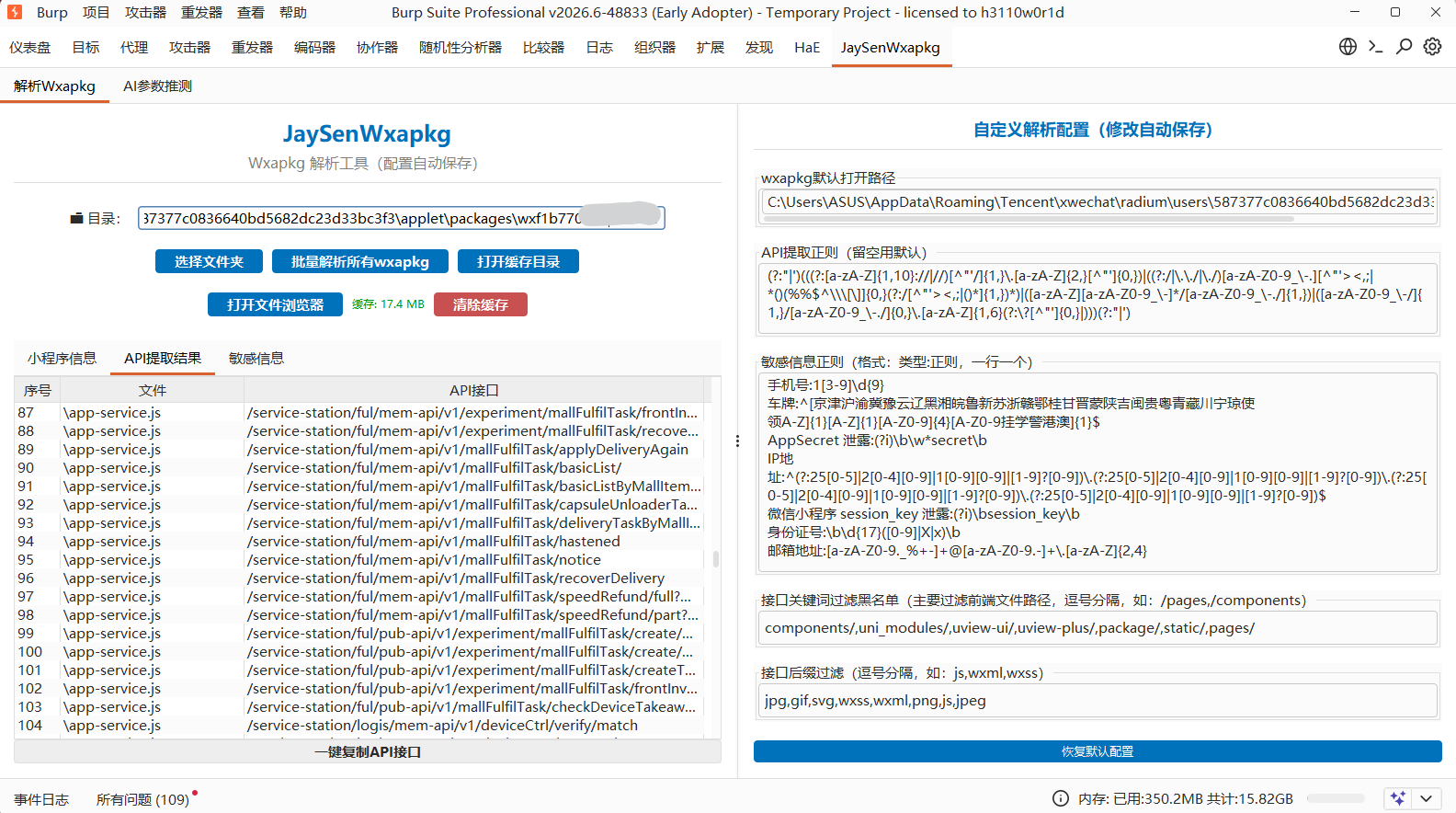This screenshot has width=1456, height=813.
Task: Click the 打开缓存目录 button
Action: coord(518,261)
